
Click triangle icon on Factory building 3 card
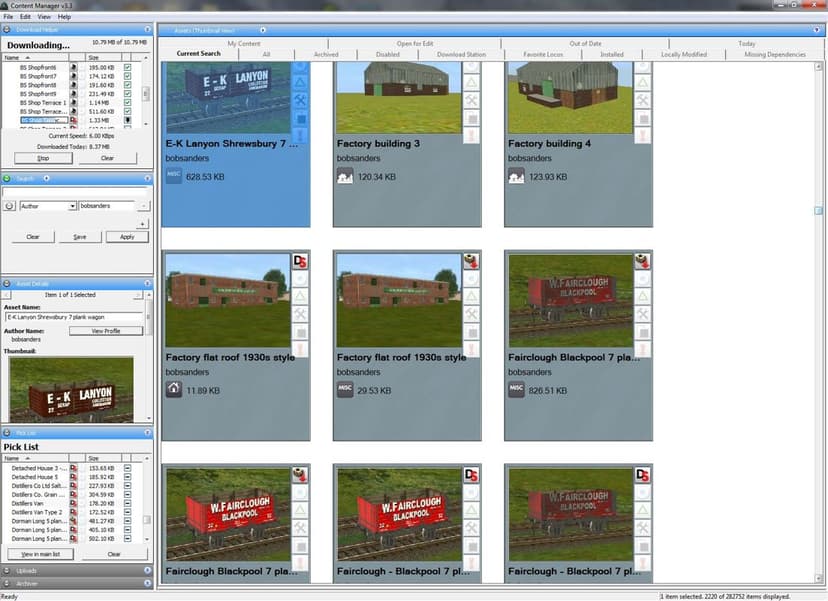471,82
